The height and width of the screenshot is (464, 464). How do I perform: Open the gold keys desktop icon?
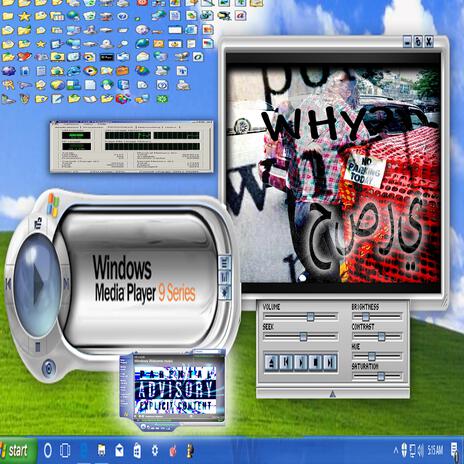[8, 85]
